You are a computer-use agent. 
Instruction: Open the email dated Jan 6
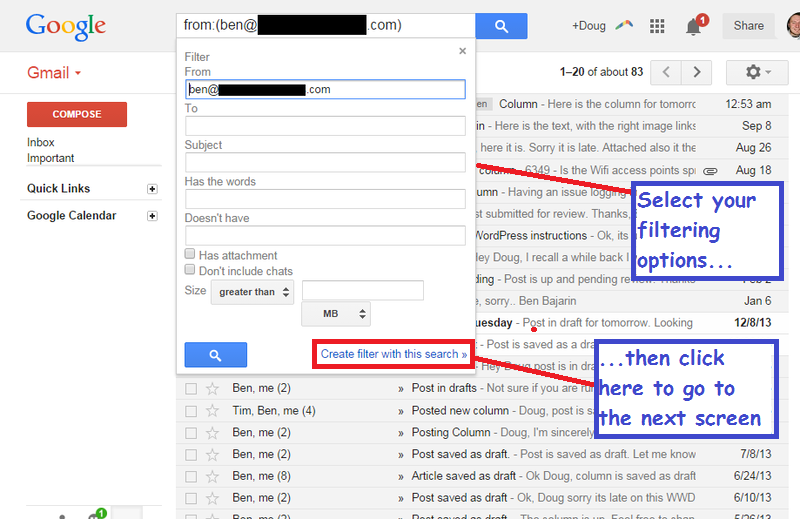point(632,301)
